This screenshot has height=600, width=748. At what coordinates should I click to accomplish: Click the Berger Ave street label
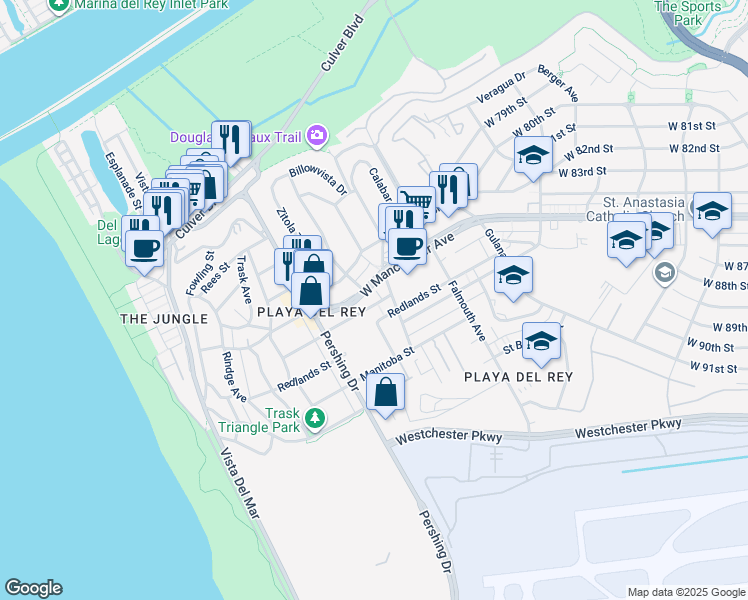[558, 83]
